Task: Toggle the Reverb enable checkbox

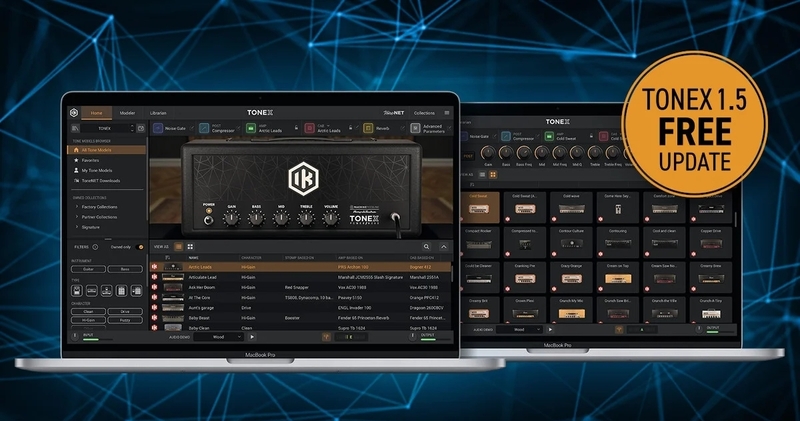Action: click(x=402, y=128)
